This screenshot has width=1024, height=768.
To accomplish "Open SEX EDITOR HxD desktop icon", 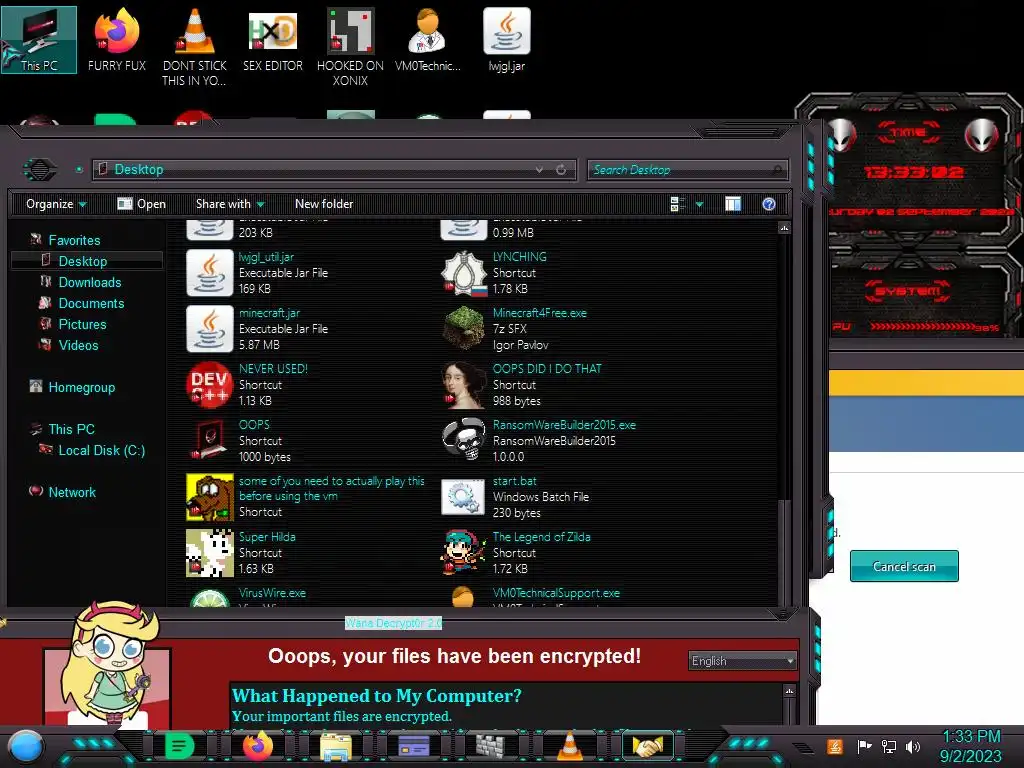I will tap(272, 40).
